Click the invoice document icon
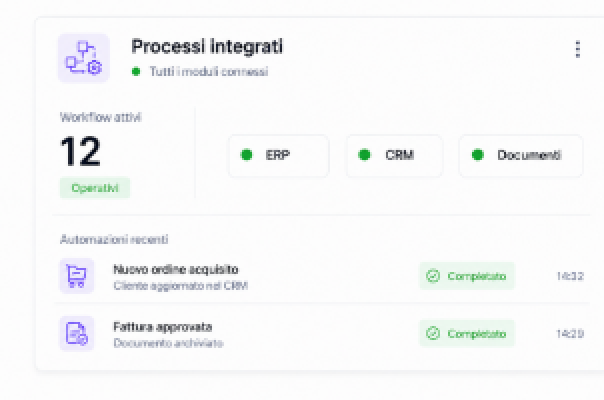Screen dimensions: 604x400 tap(77, 333)
